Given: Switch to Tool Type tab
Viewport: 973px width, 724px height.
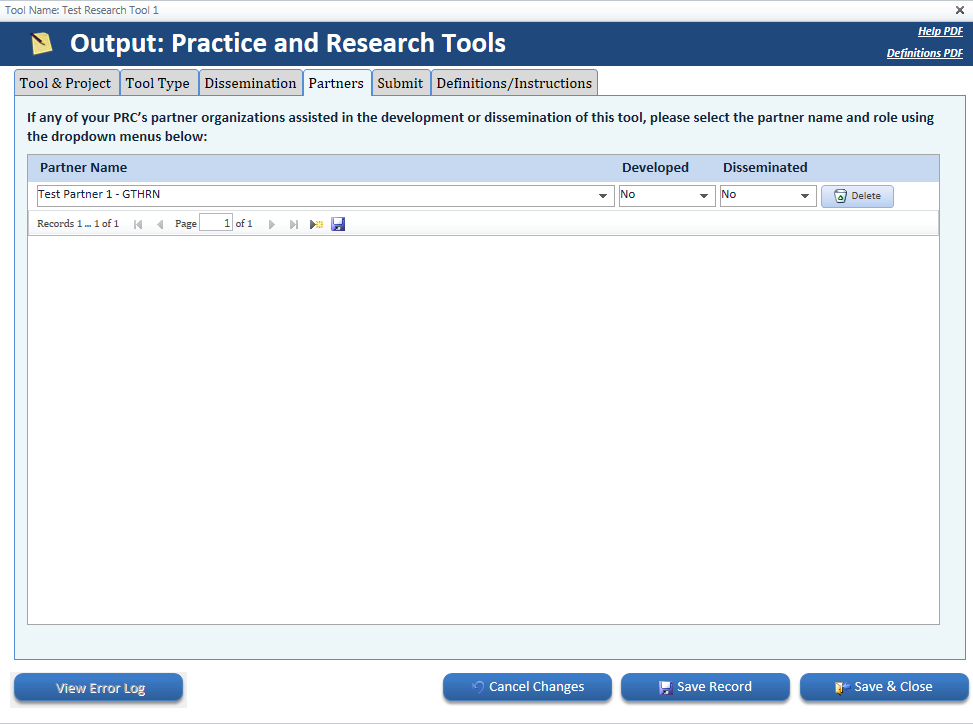Looking at the screenshot, I should (x=158, y=83).
